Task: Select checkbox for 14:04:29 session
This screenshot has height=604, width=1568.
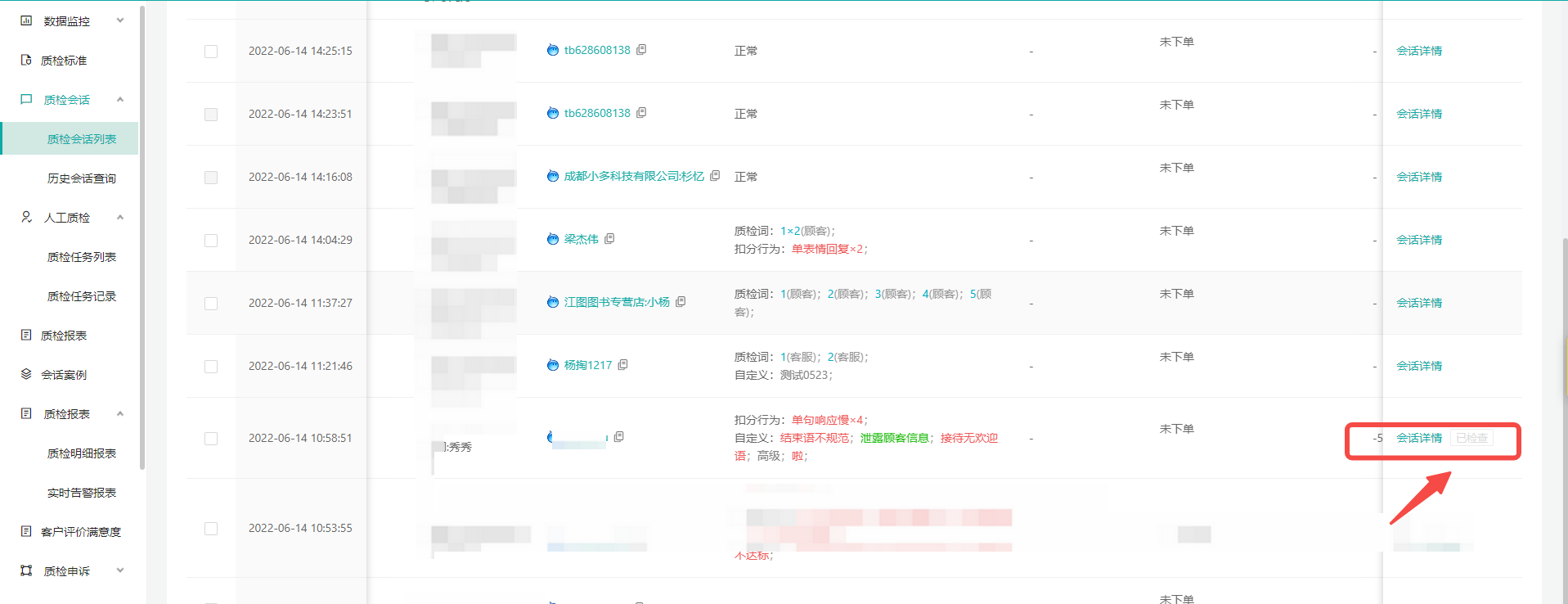Action: click(x=211, y=240)
